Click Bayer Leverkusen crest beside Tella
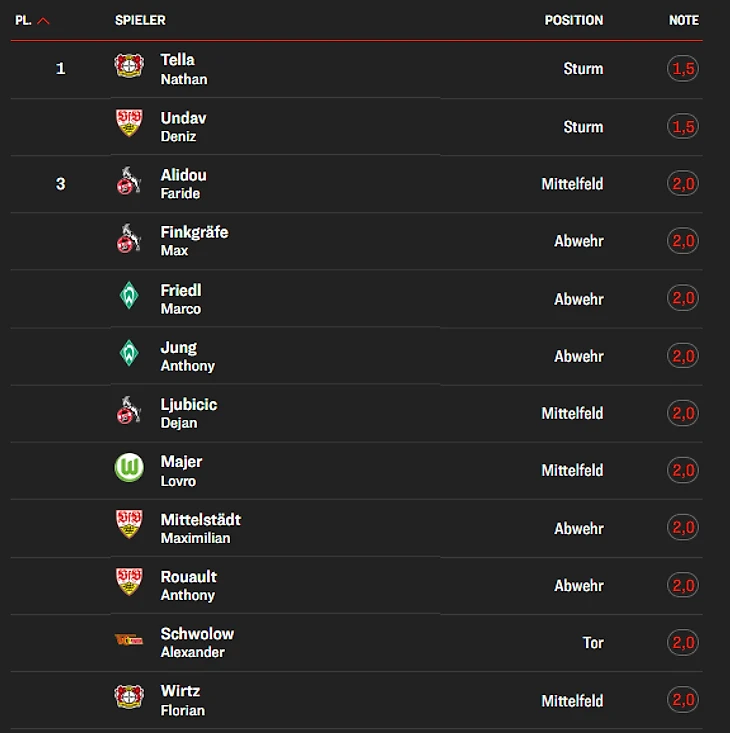The height and width of the screenshot is (733, 730). click(129, 68)
